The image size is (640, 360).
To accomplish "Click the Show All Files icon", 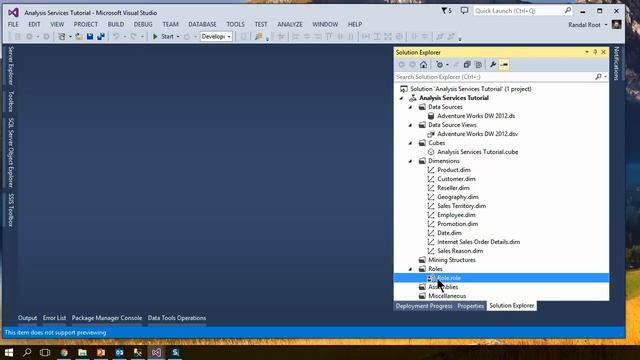I will [x=478, y=64].
